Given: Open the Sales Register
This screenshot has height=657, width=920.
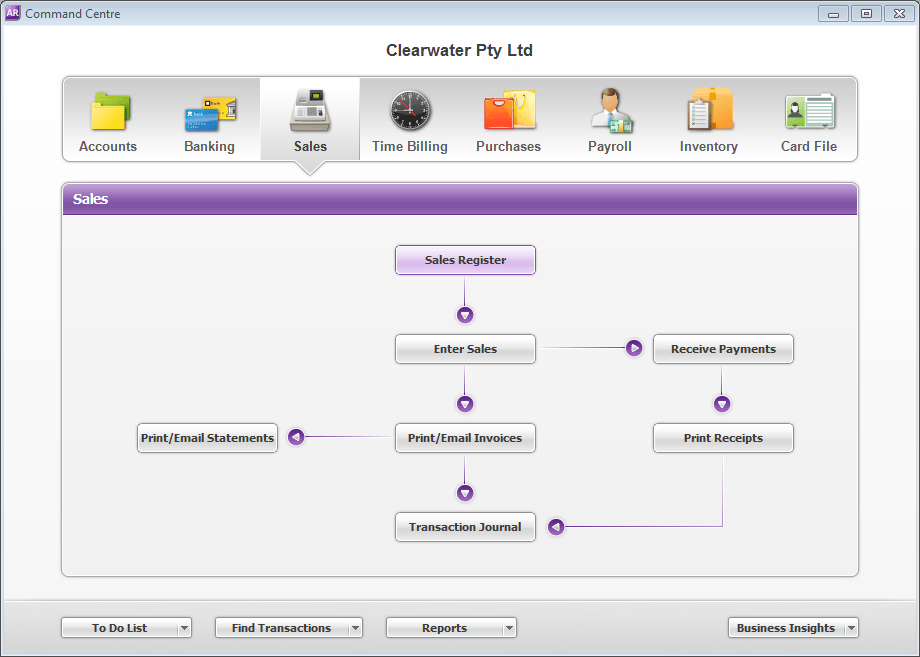Looking at the screenshot, I should [x=465, y=259].
